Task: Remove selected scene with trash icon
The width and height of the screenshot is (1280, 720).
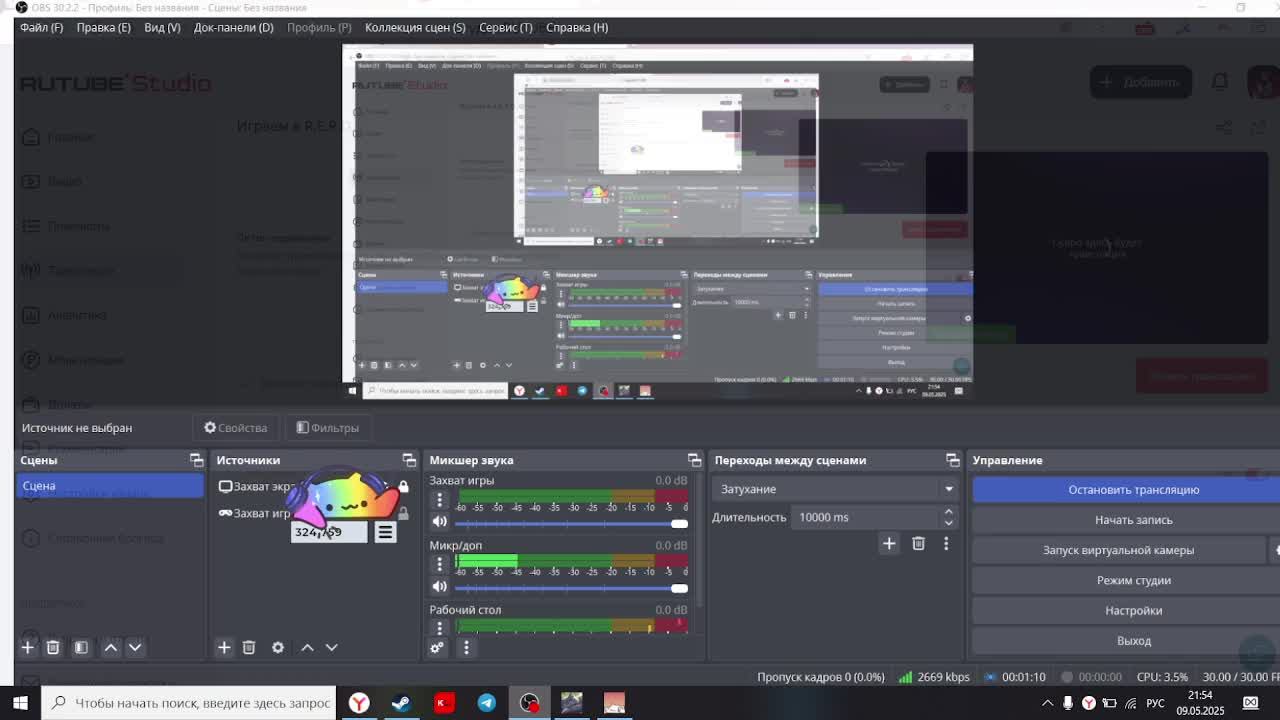Action: 53,647
